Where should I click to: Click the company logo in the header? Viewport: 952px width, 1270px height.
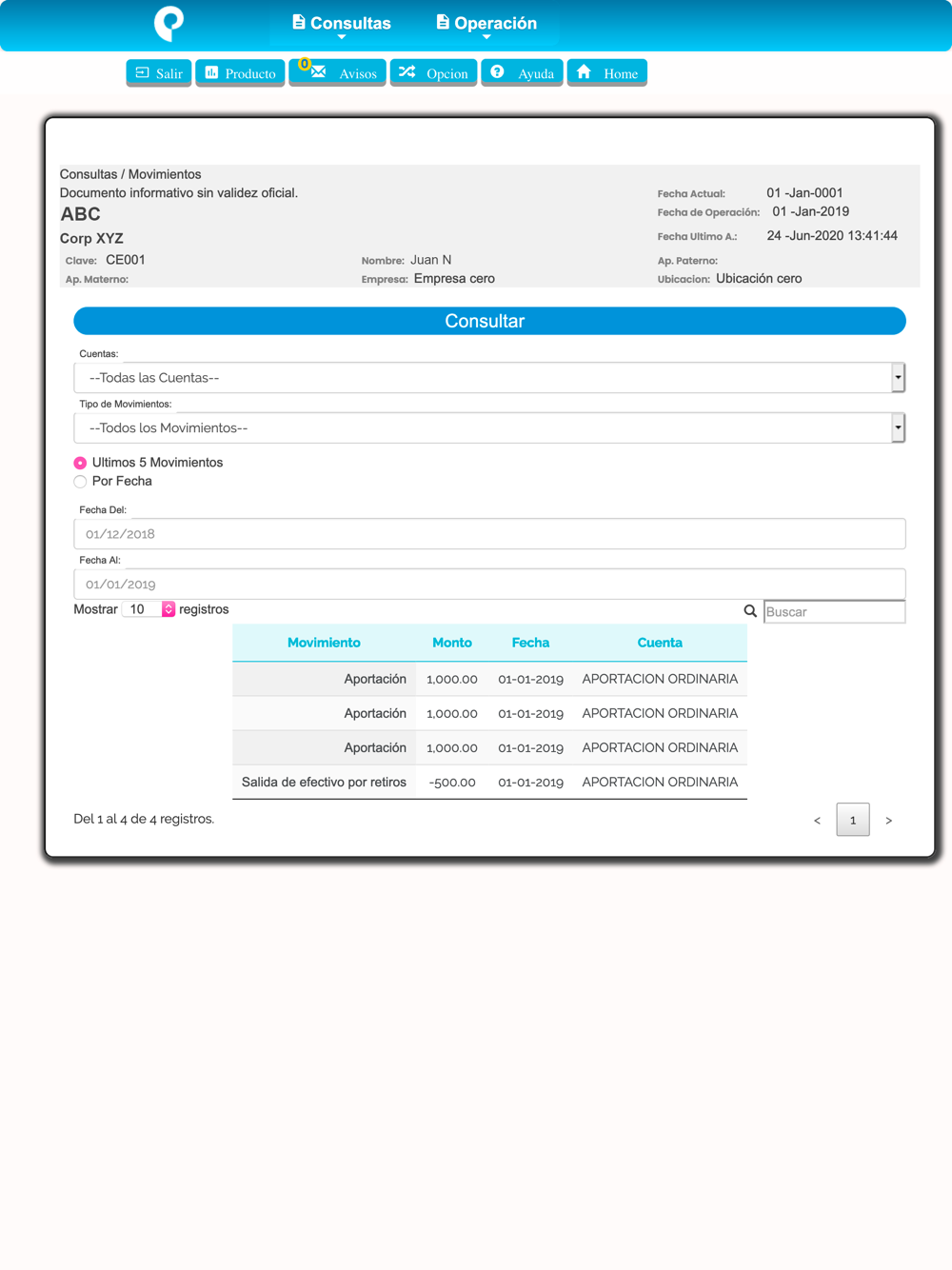[169, 23]
